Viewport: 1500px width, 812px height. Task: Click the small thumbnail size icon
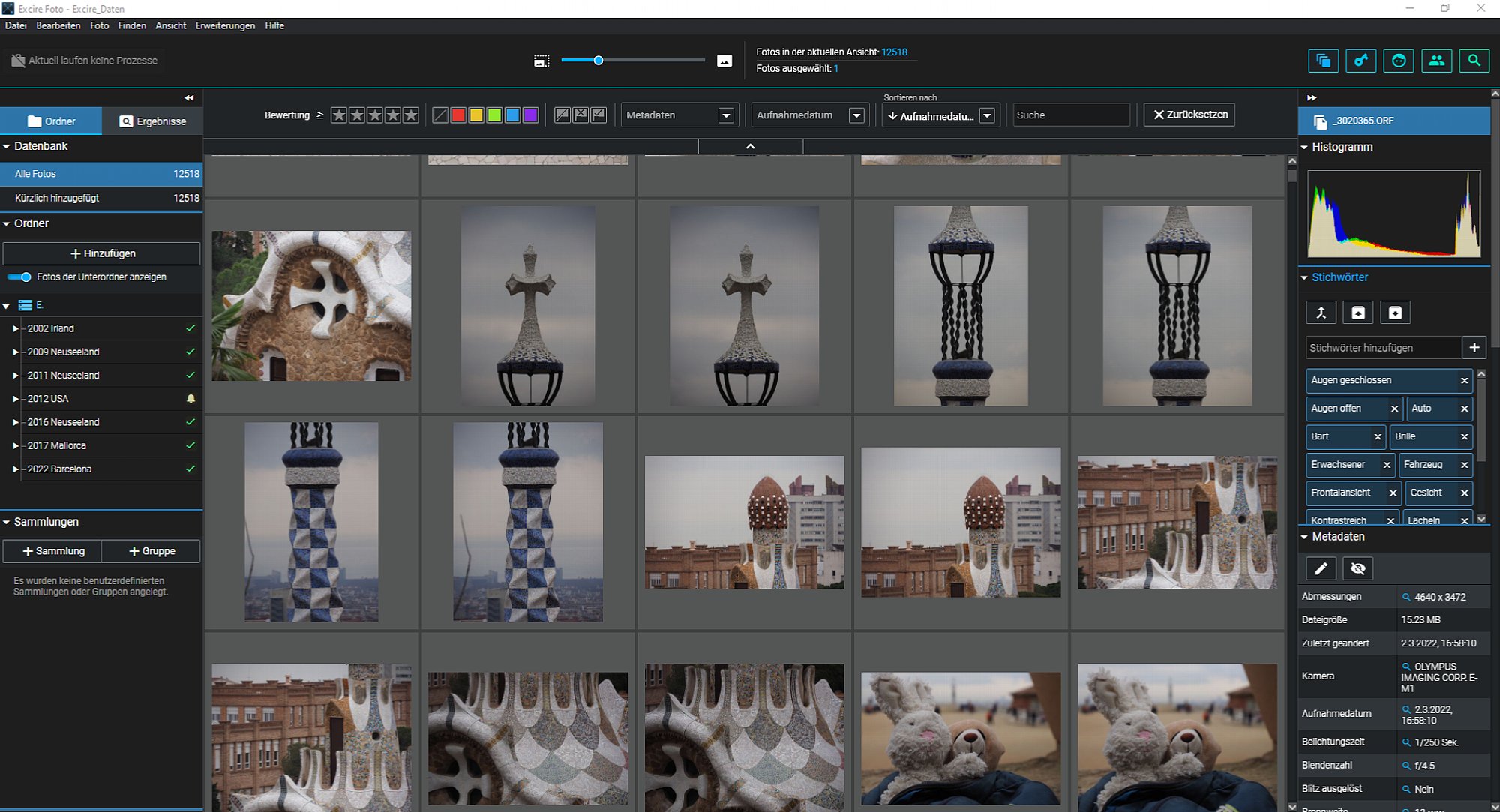[541, 61]
